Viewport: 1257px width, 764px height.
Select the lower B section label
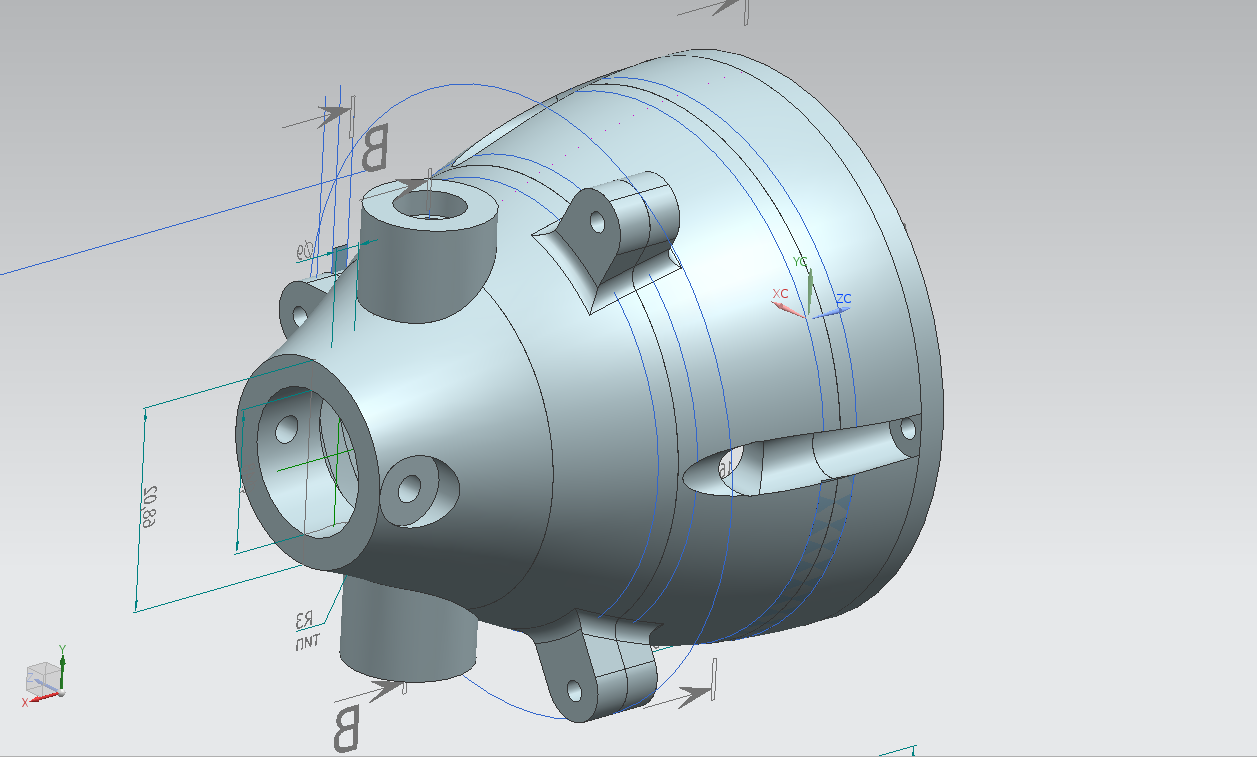pyautogui.click(x=345, y=728)
